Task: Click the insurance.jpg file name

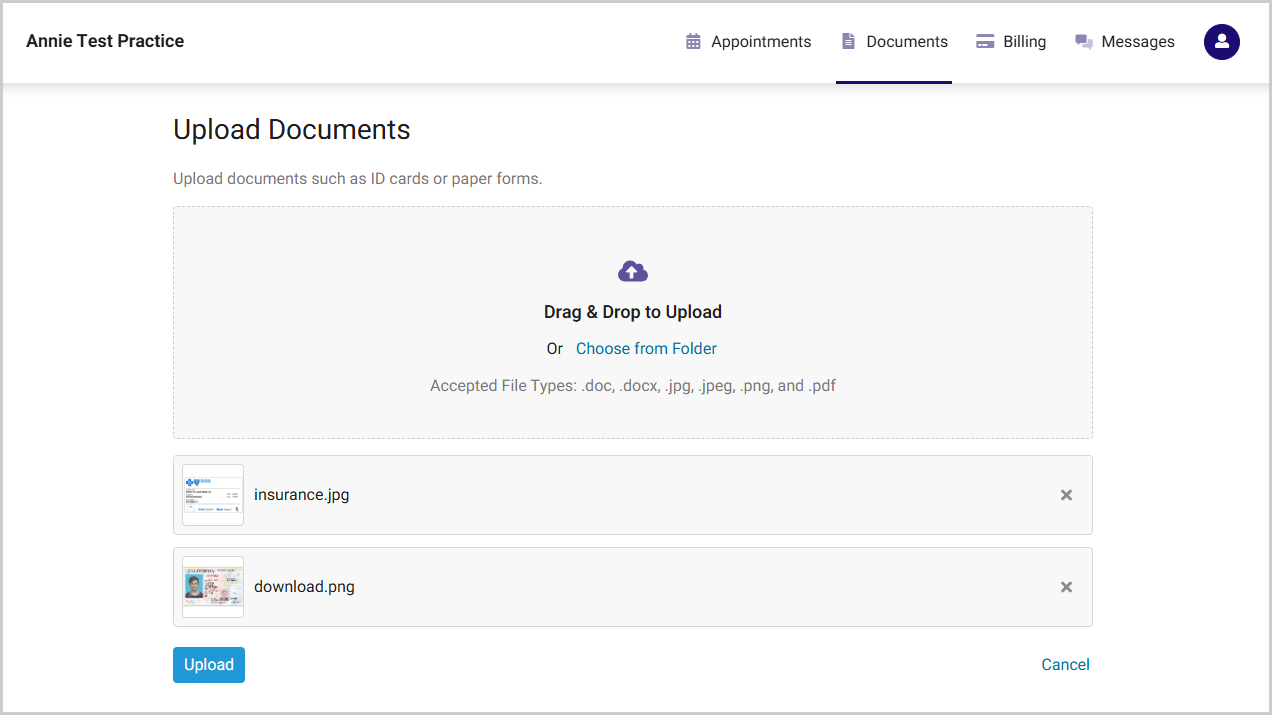Action: 301,495
